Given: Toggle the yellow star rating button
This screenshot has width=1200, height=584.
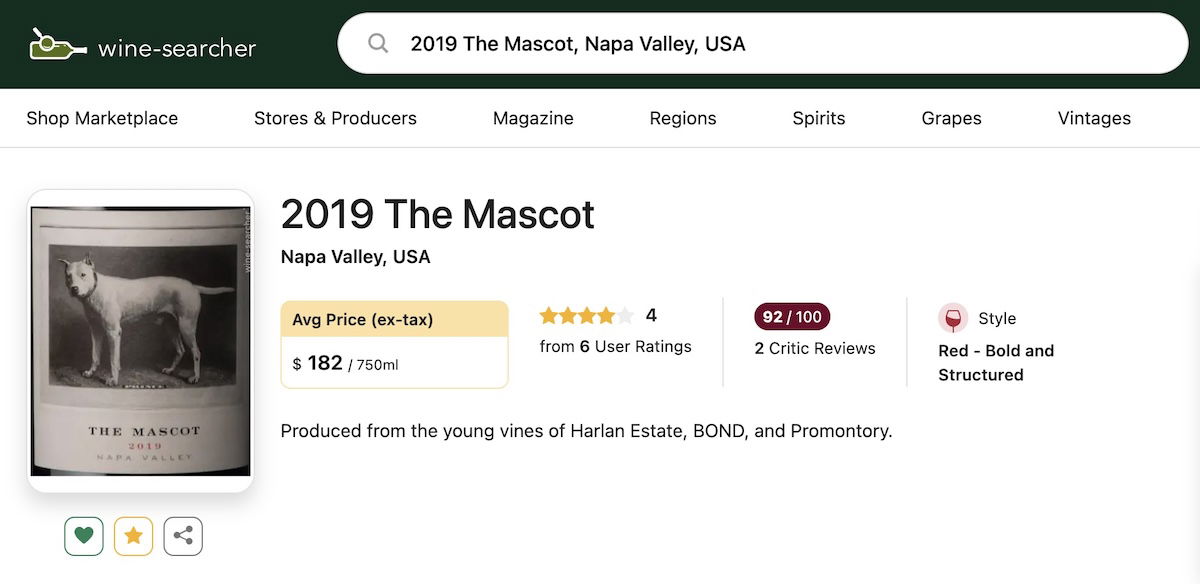Looking at the screenshot, I should [x=133, y=536].
